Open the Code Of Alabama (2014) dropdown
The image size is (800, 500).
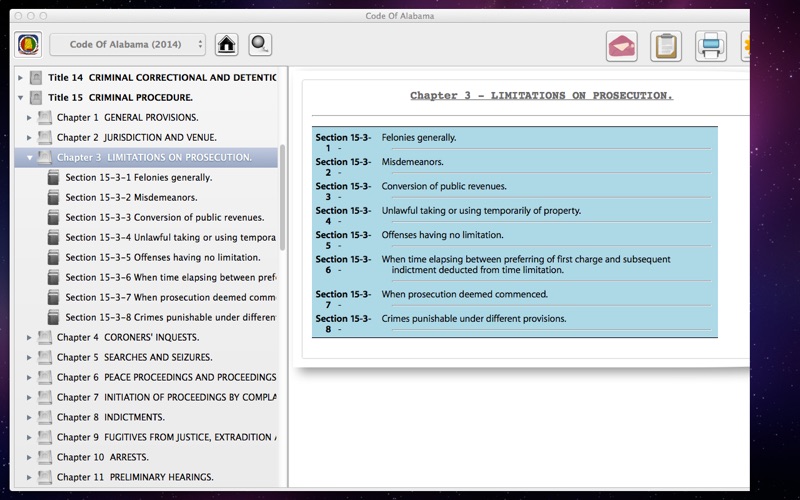coord(128,44)
